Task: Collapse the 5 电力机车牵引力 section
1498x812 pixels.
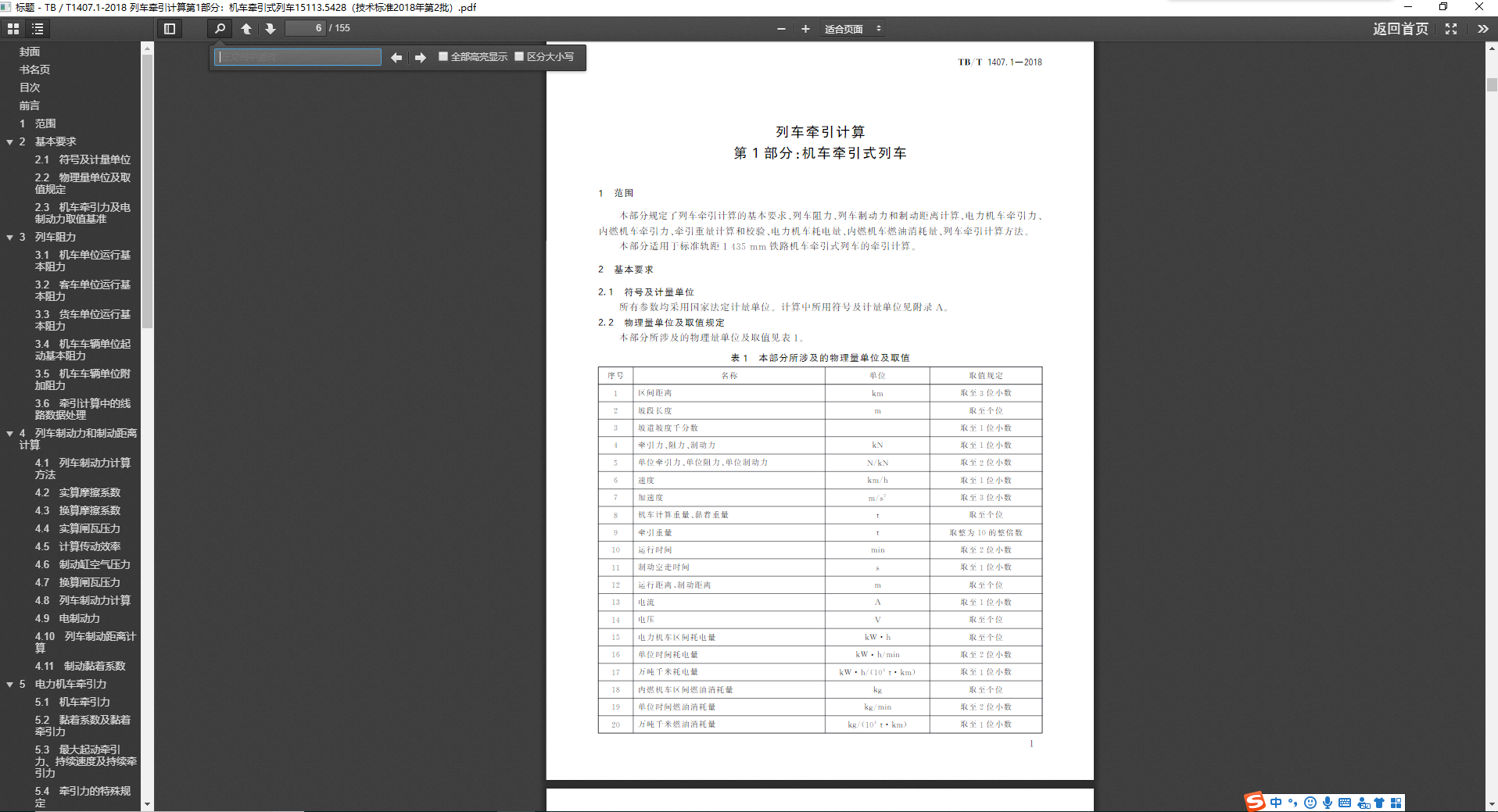Action: (10, 685)
